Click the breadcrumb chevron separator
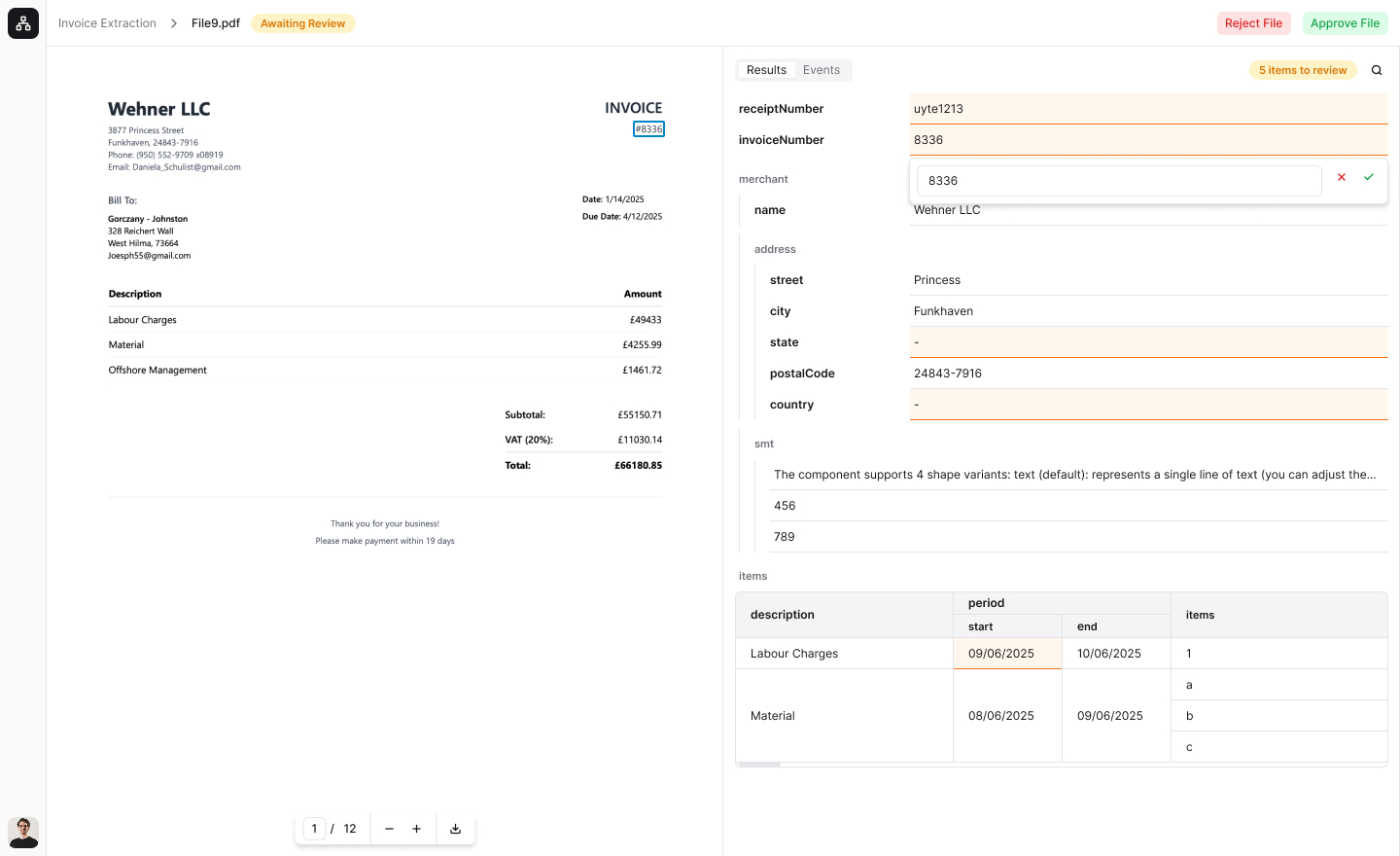 [x=174, y=23]
